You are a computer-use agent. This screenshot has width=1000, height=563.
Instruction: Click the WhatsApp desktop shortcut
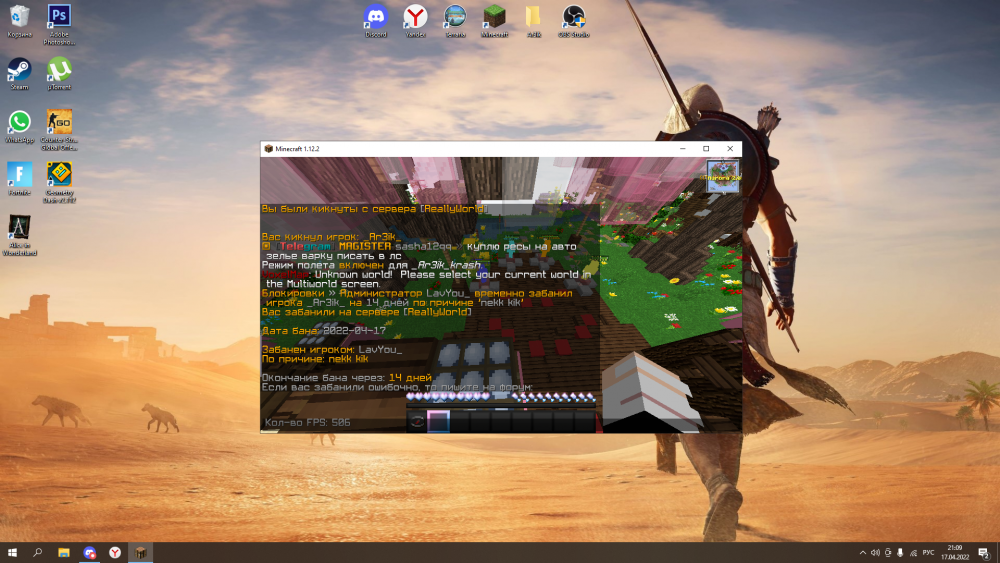click(19, 126)
